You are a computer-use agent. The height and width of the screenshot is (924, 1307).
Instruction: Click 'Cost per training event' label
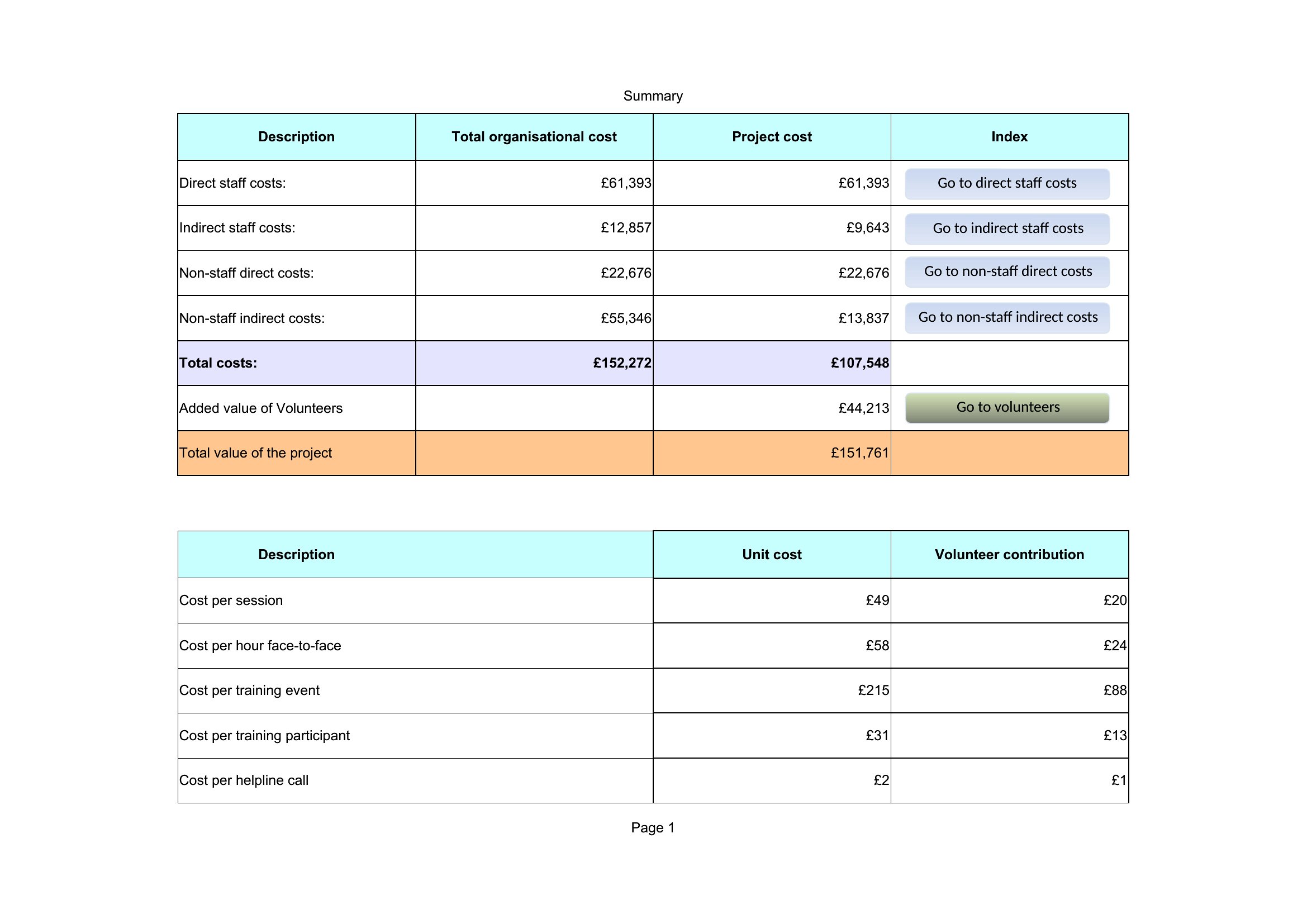(x=249, y=690)
